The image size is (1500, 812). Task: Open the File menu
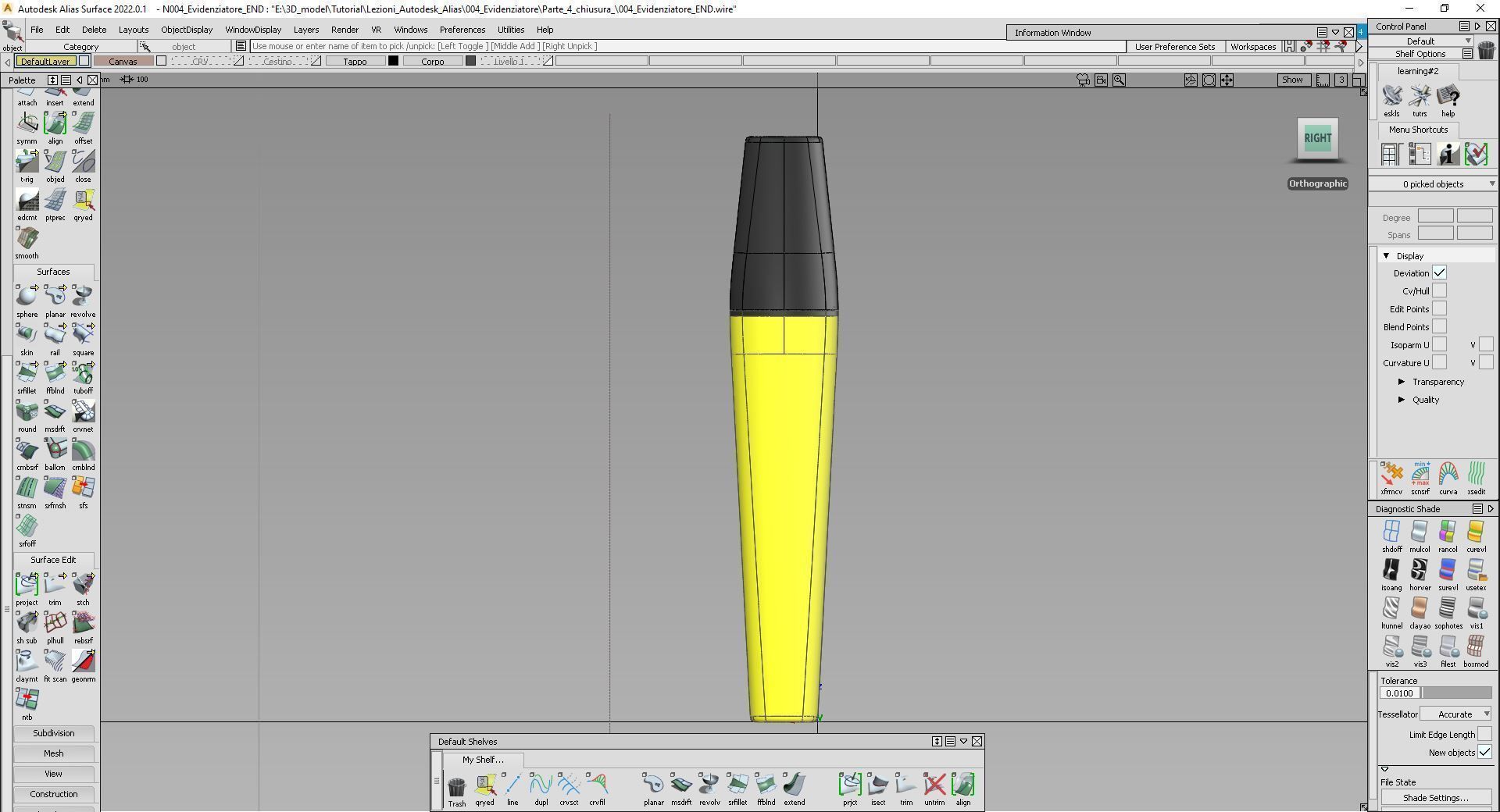37,30
